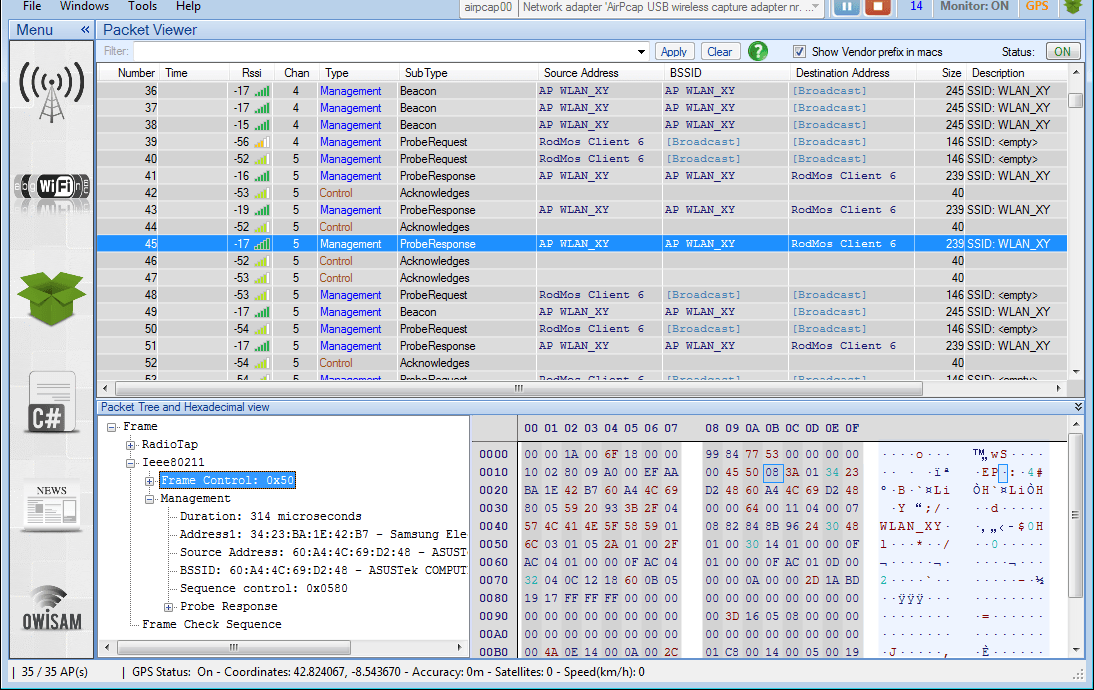Toggle Show Vendor prefix in macs checkbox
This screenshot has width=1094, height=690.
point(800,52)
